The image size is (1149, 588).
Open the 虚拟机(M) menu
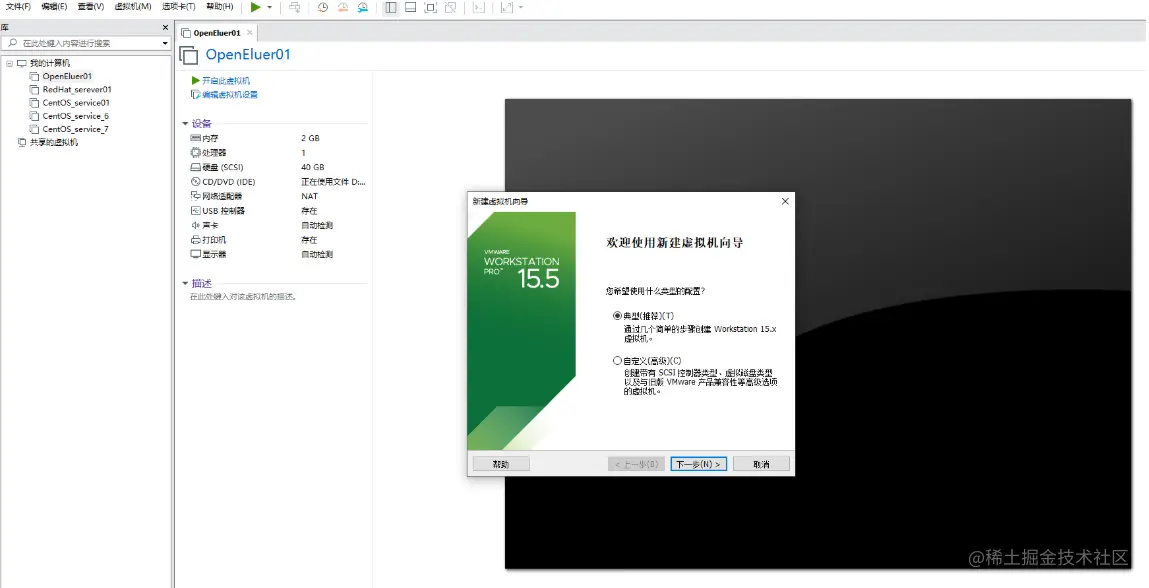tap(133, 7)
